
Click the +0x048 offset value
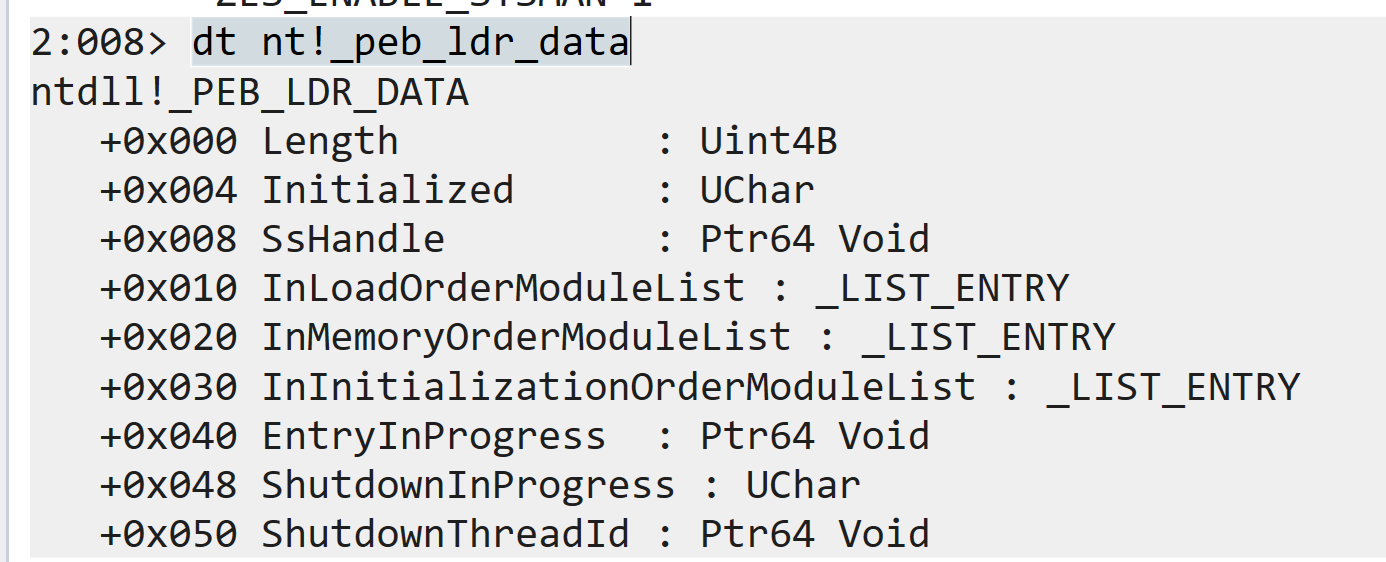pos(168,485)
